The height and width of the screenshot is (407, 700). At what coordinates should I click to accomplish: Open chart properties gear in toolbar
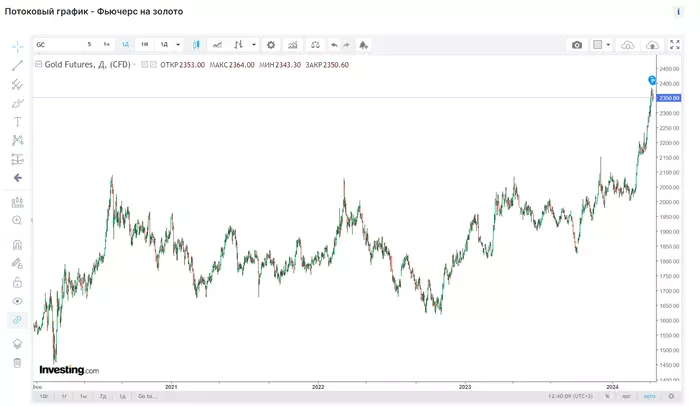(271, 45)
